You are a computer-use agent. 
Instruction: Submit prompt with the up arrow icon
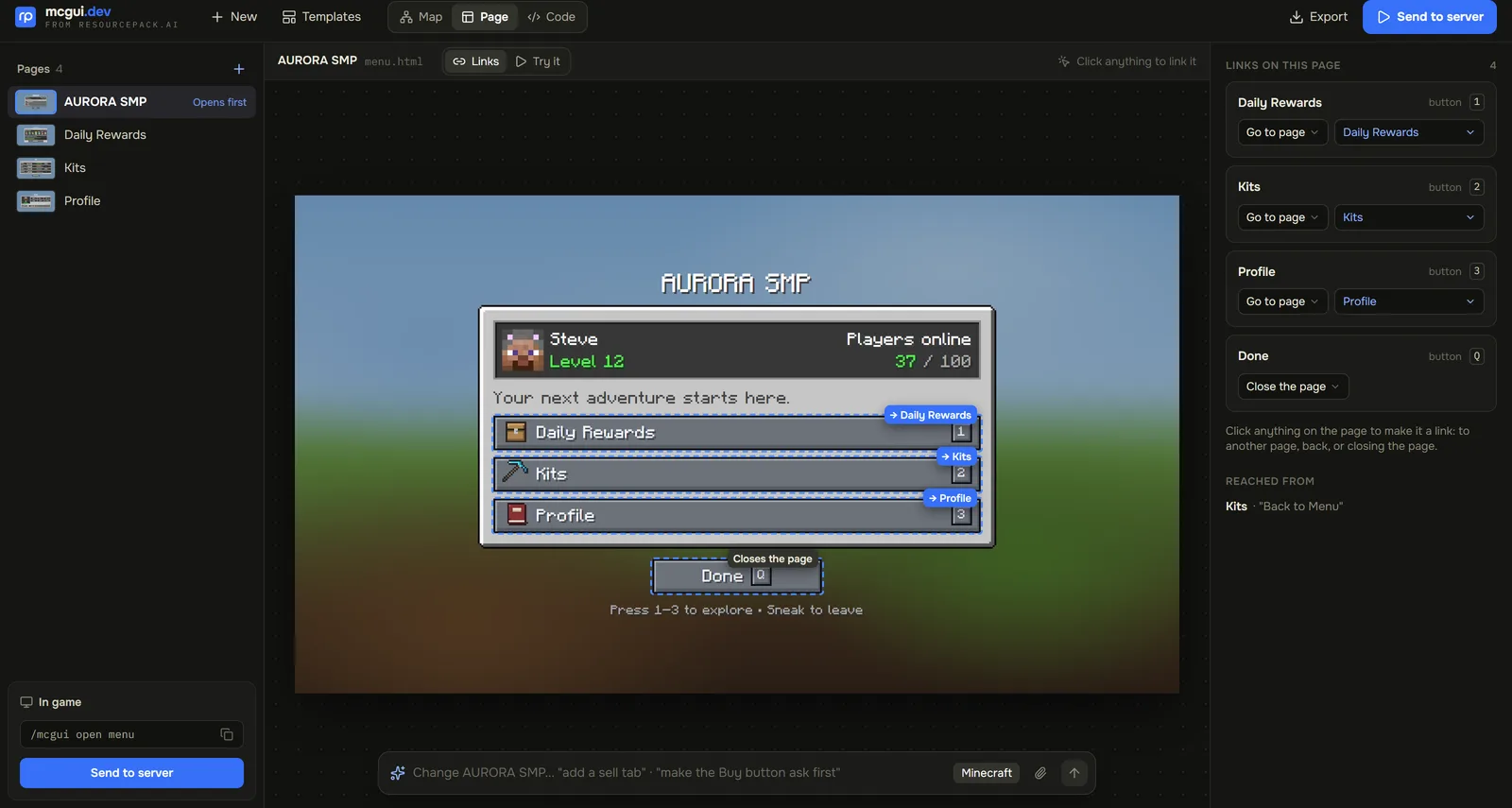[x=1074, y=773]
